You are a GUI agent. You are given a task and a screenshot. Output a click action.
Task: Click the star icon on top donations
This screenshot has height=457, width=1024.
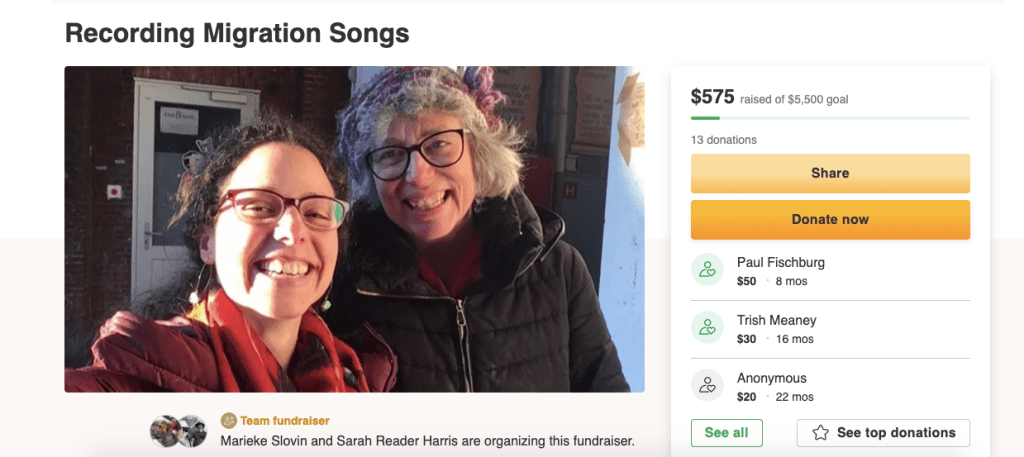click(x=820, y=433)
